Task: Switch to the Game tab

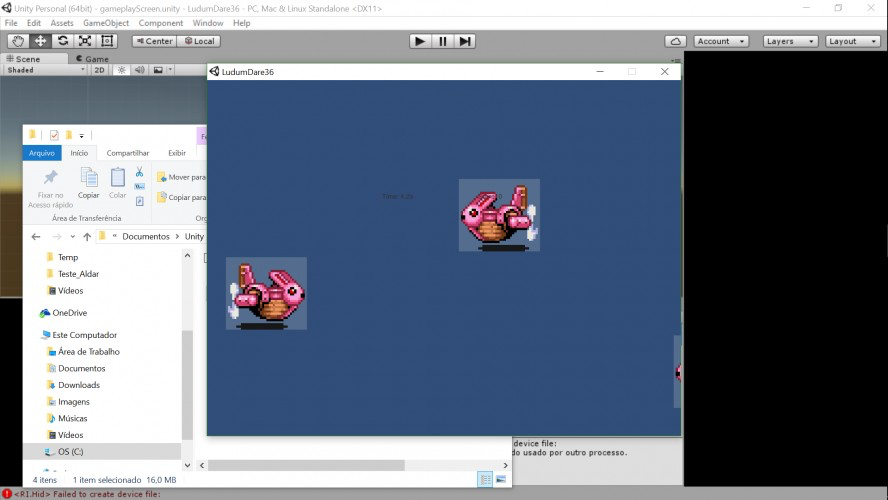Action: tap(93, 59)
